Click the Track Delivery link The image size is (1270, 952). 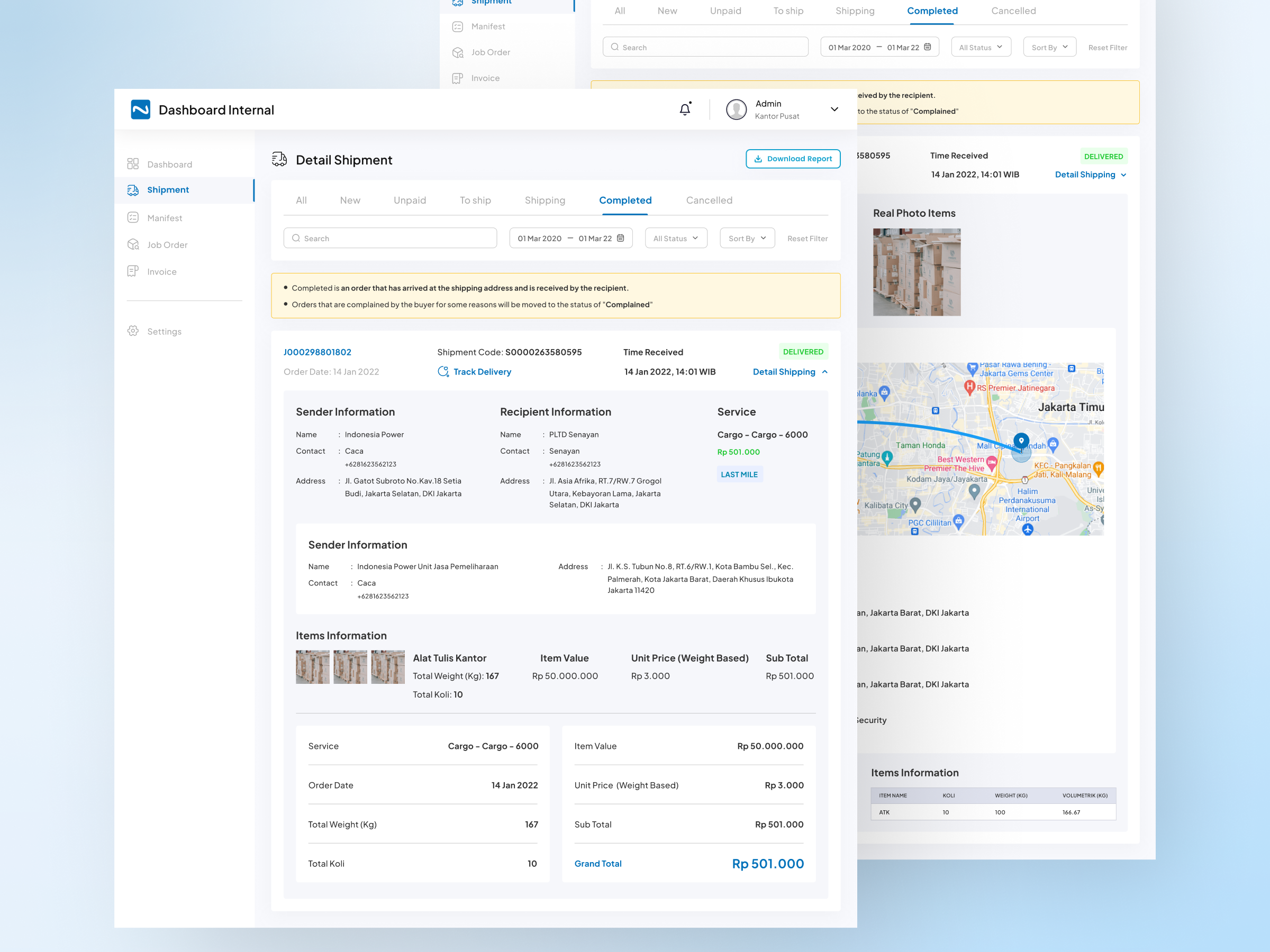point(481,372)
